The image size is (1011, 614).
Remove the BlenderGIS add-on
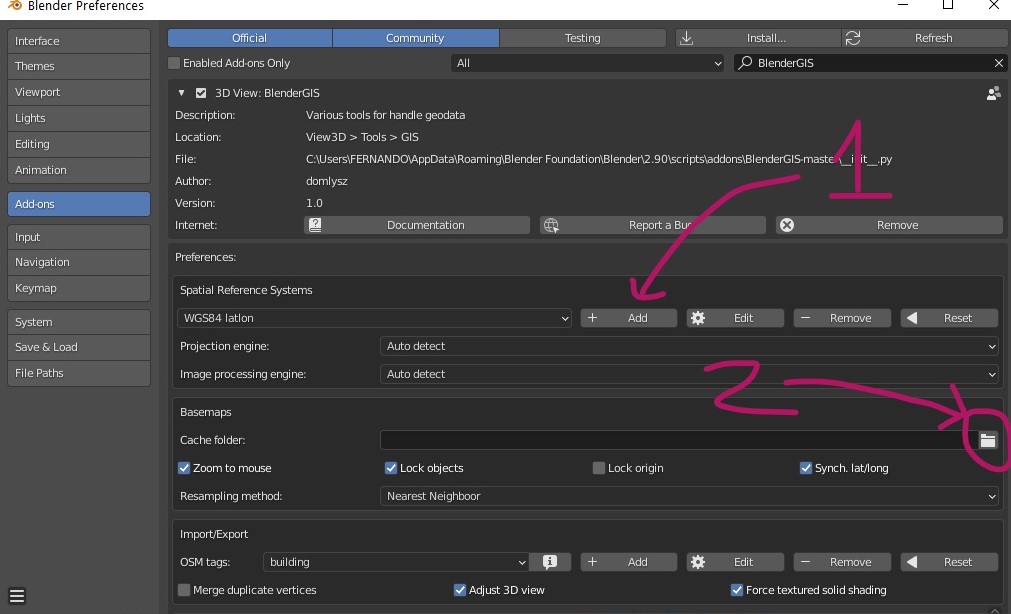(x=888, y=225)
